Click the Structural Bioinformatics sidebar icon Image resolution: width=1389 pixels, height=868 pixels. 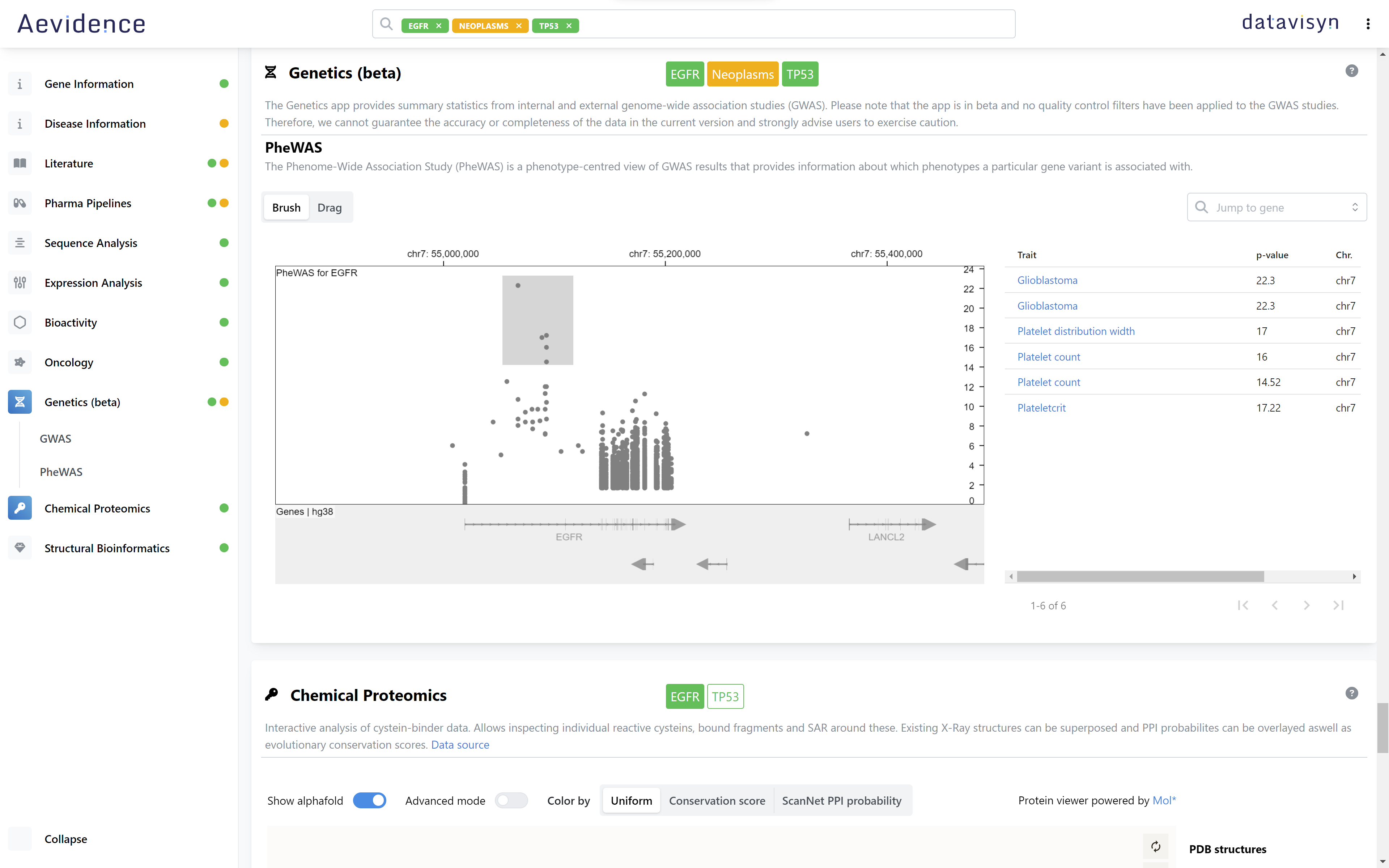[19, 548]
